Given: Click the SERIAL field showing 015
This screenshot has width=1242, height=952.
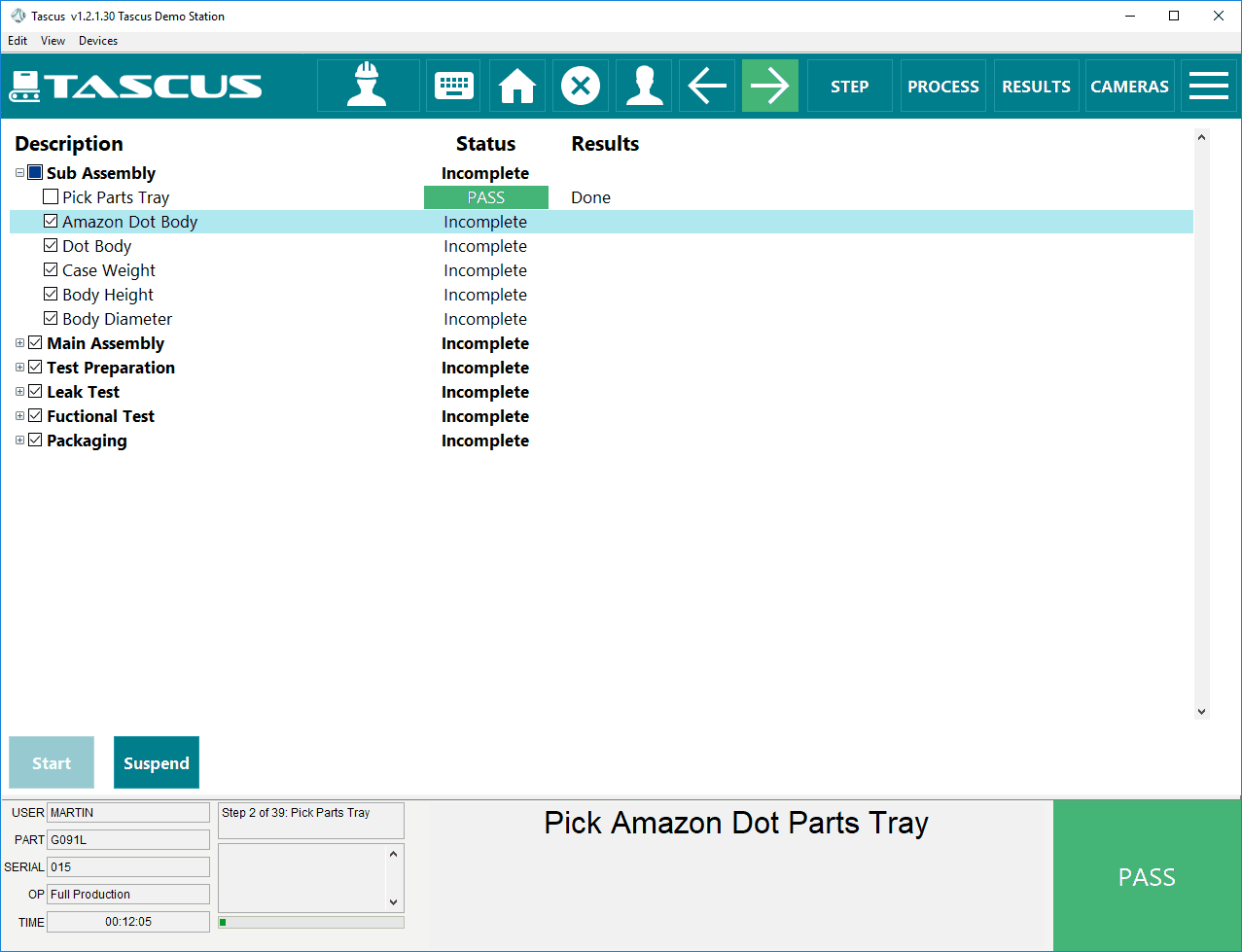Looking at the screenshot, I should [x=128, y=867].
